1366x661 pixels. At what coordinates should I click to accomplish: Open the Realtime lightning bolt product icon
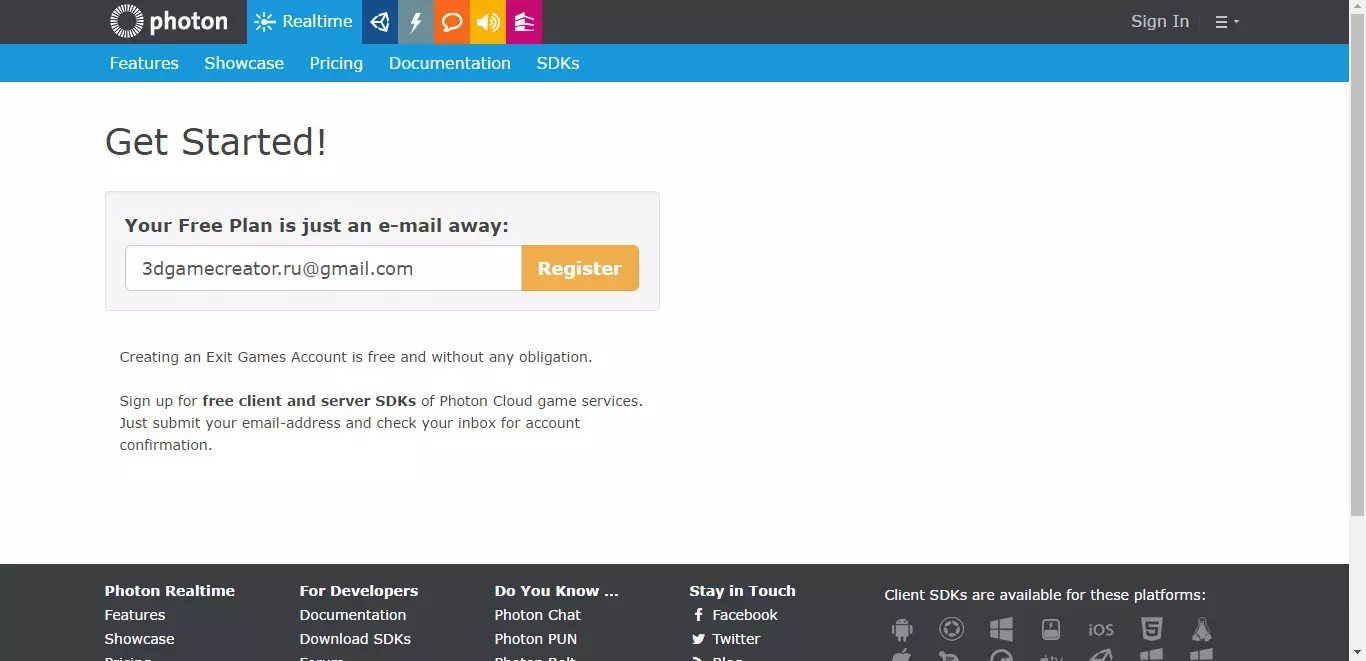click(416, 21)
